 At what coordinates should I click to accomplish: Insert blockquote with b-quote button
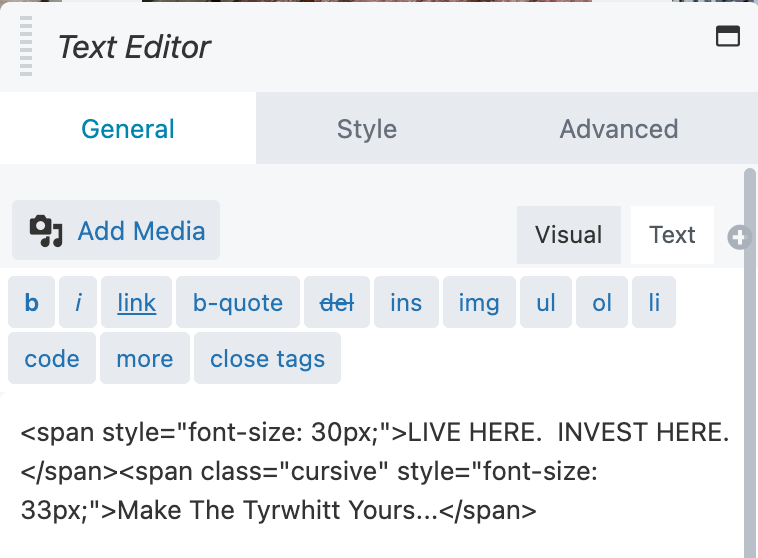[238, 302]
